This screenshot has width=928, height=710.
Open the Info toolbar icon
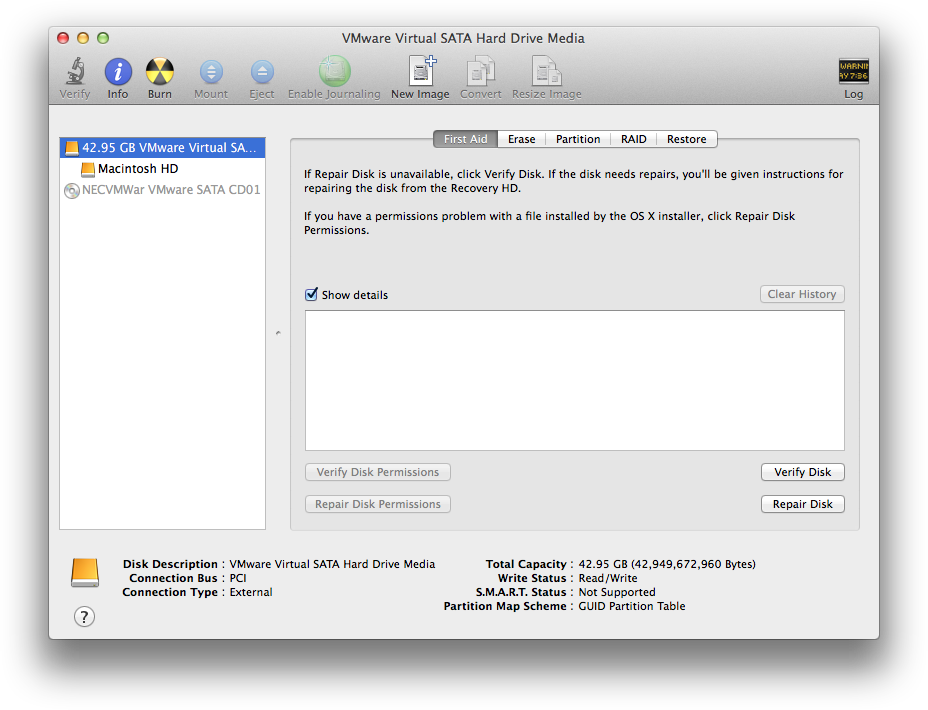(118, 72)
